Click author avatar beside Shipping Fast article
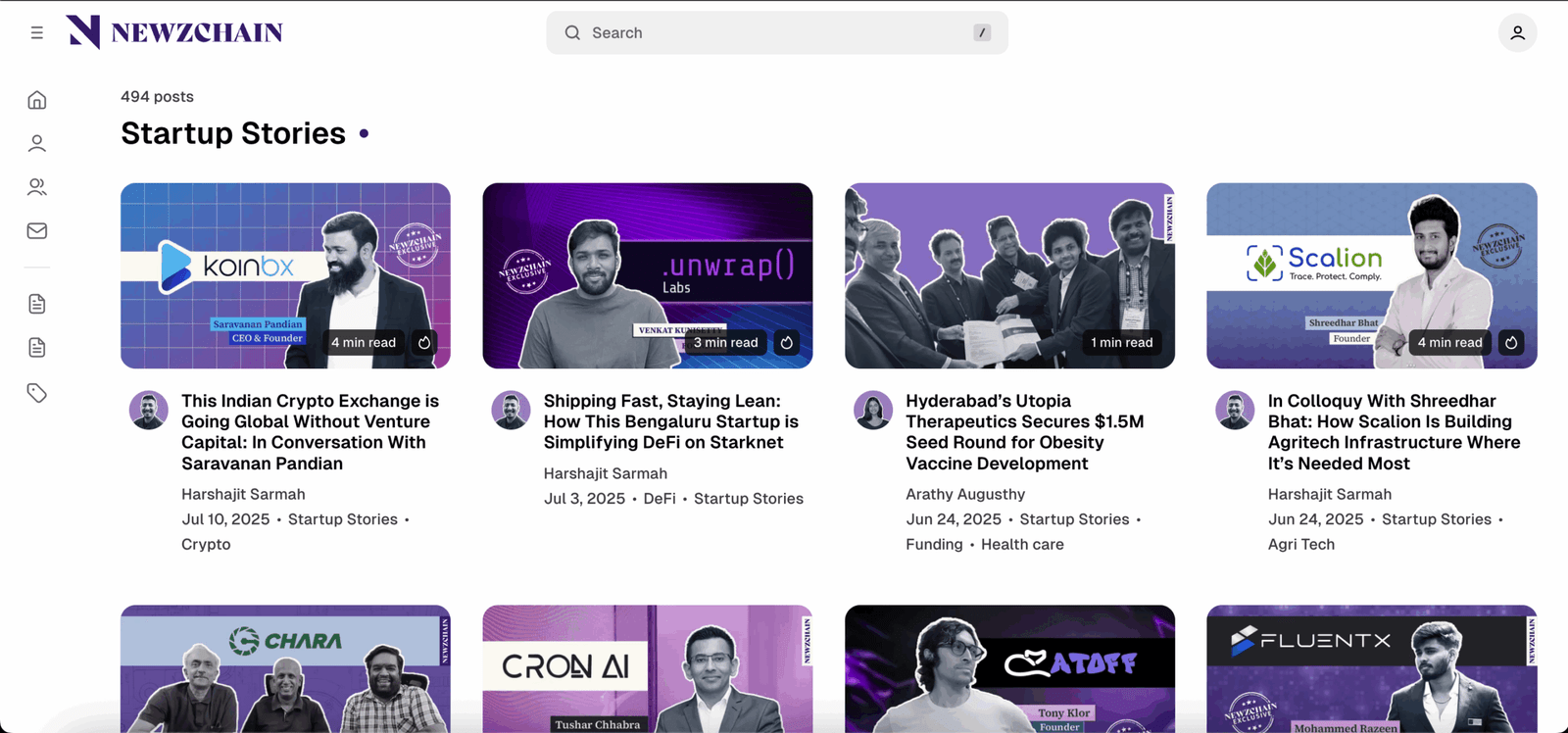 [x=511, y=411]
